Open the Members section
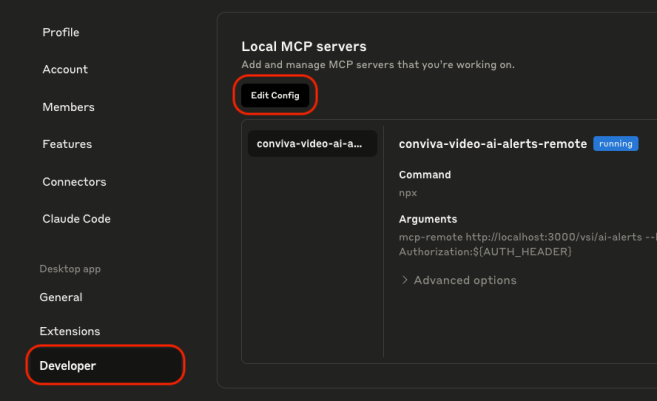 click(68, 107)
